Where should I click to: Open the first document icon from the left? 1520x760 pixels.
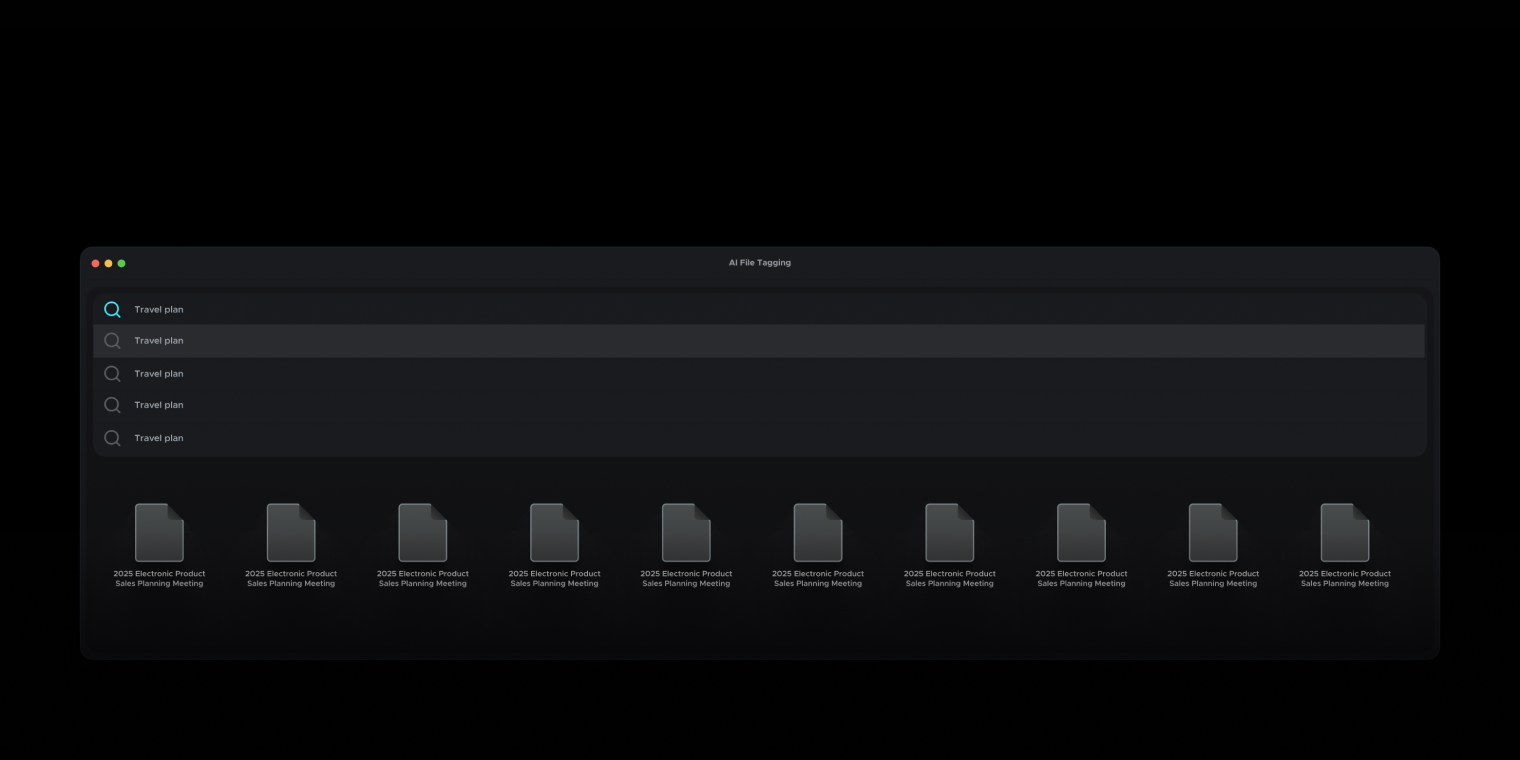tap(159, 532)
